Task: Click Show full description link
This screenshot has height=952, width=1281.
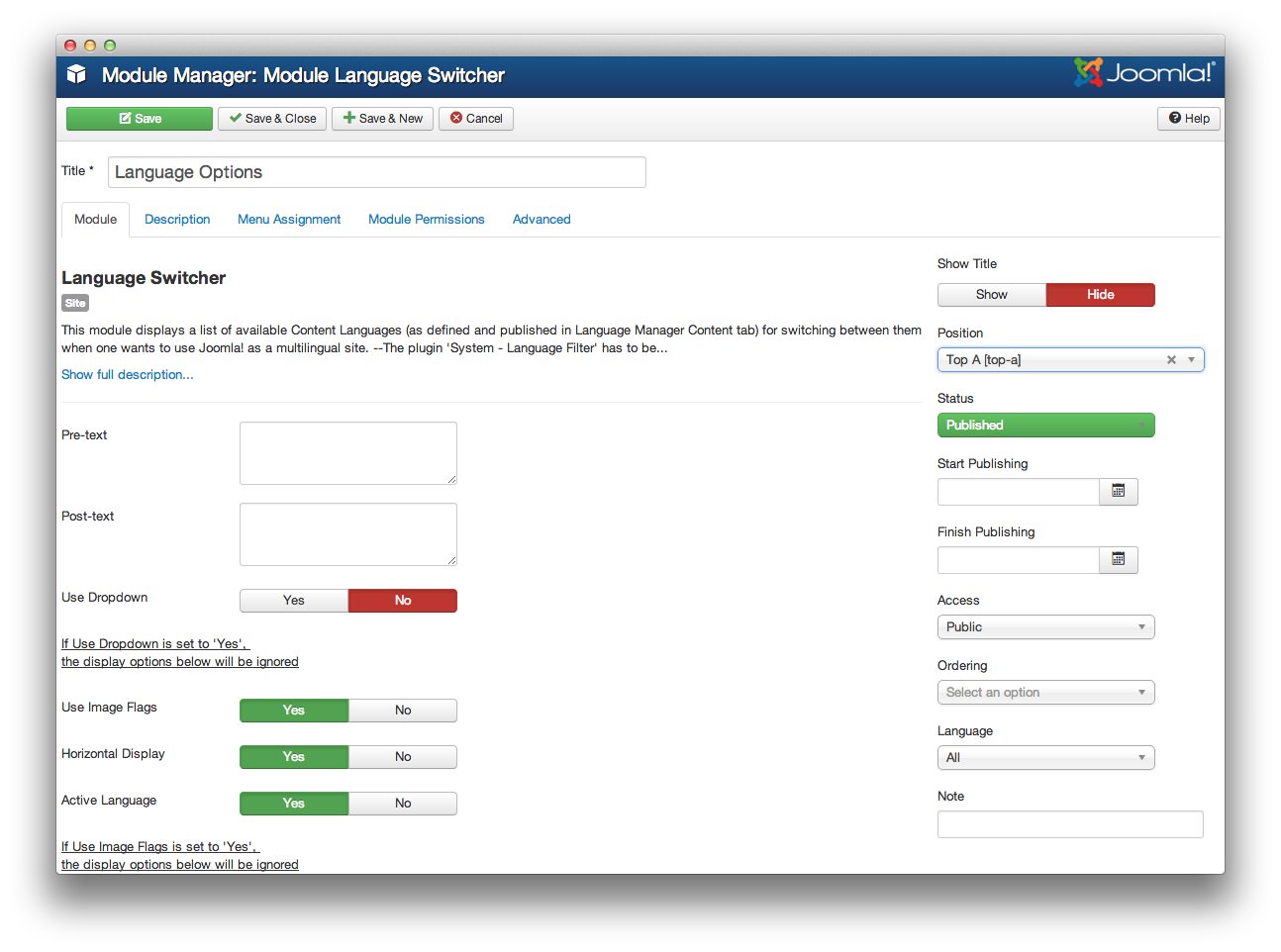Action: [128, 375]
